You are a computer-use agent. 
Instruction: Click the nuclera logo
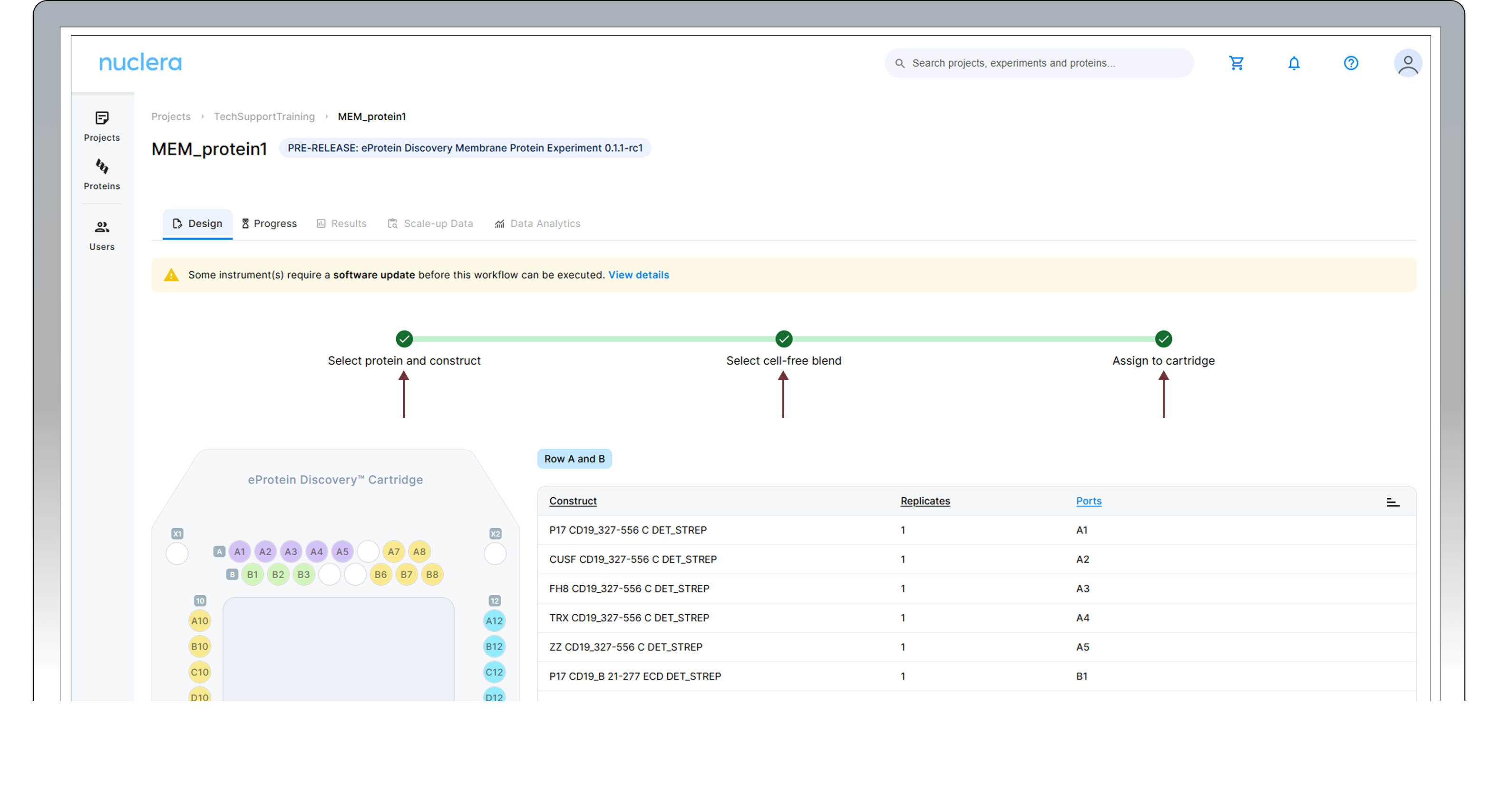(x=140, y=62)
